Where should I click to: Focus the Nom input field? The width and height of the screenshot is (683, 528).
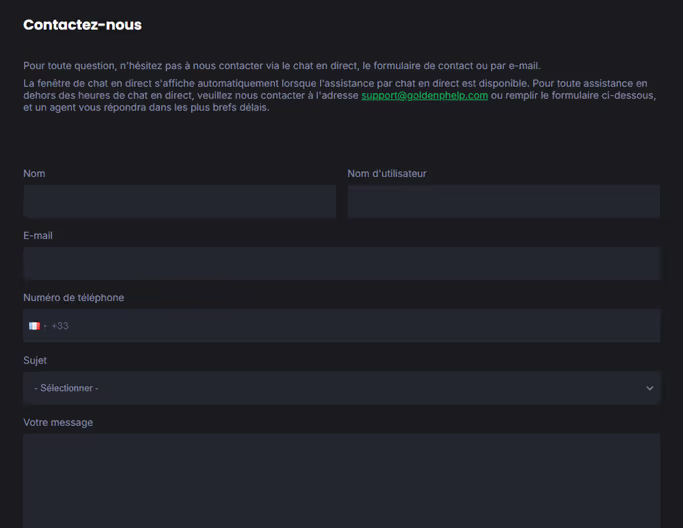pos(179,201)
